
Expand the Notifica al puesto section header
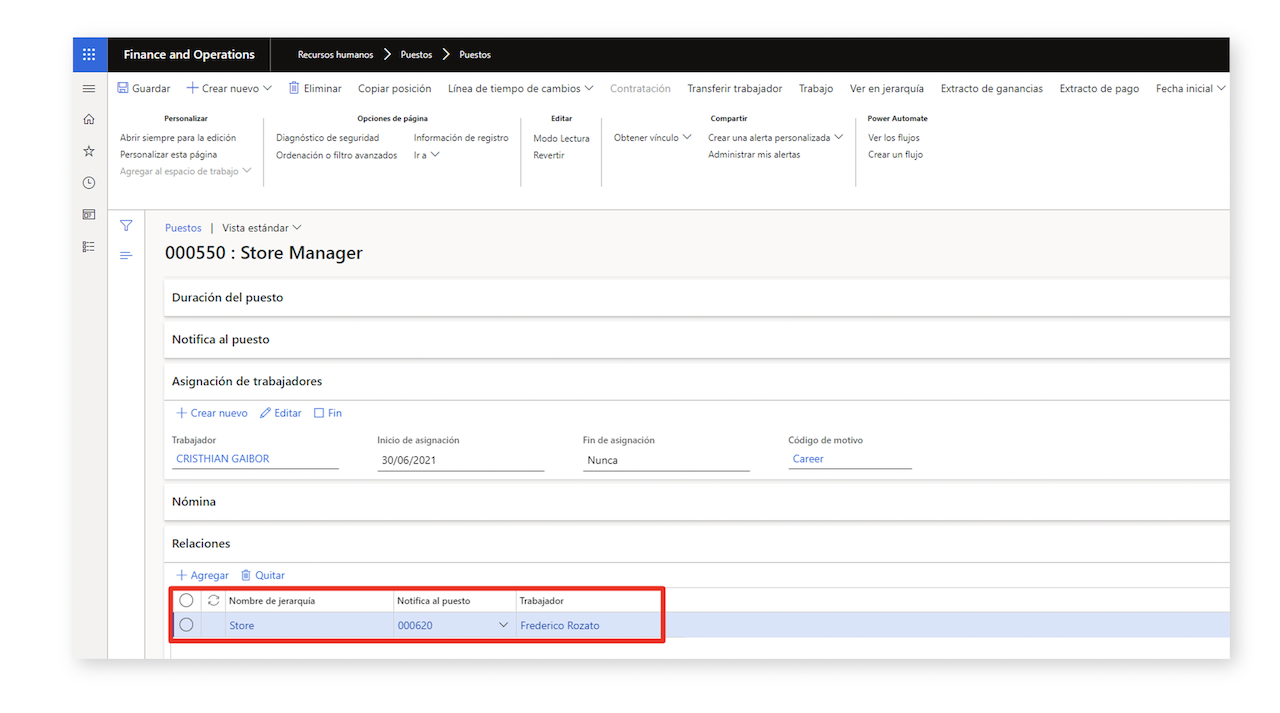[696, 340]
